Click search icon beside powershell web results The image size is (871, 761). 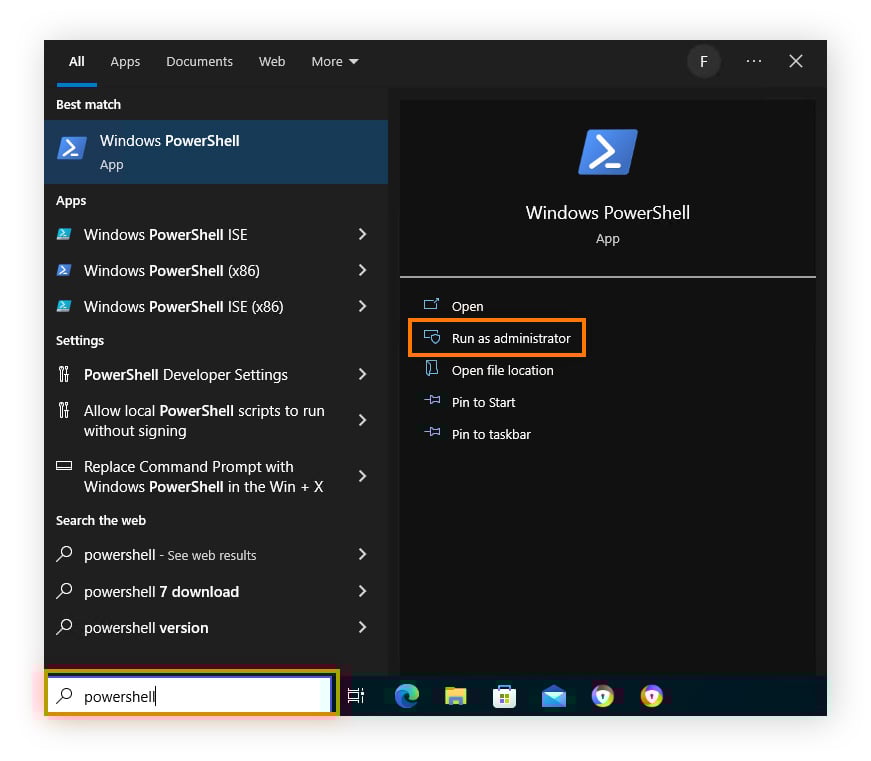64,554
